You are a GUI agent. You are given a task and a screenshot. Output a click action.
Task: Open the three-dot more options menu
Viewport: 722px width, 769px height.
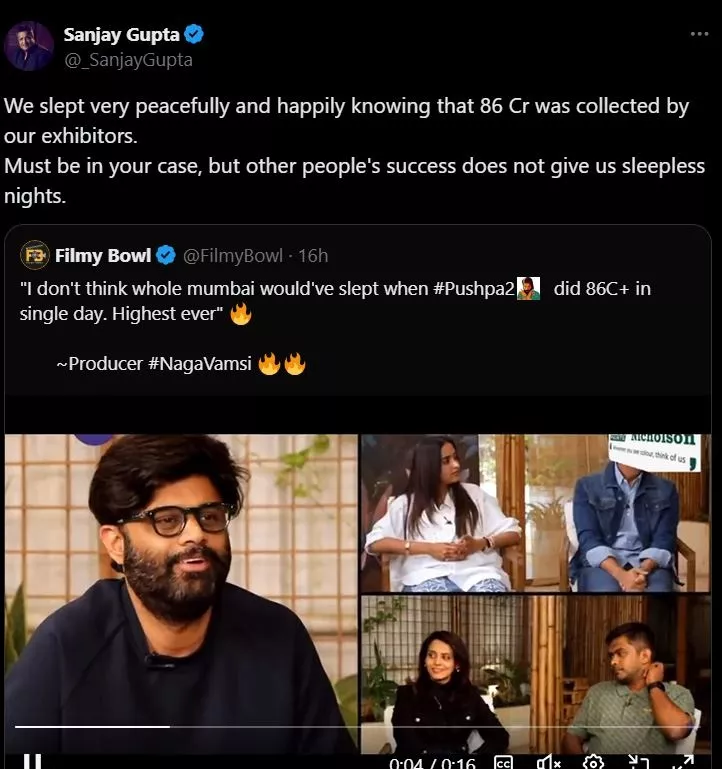699,34
